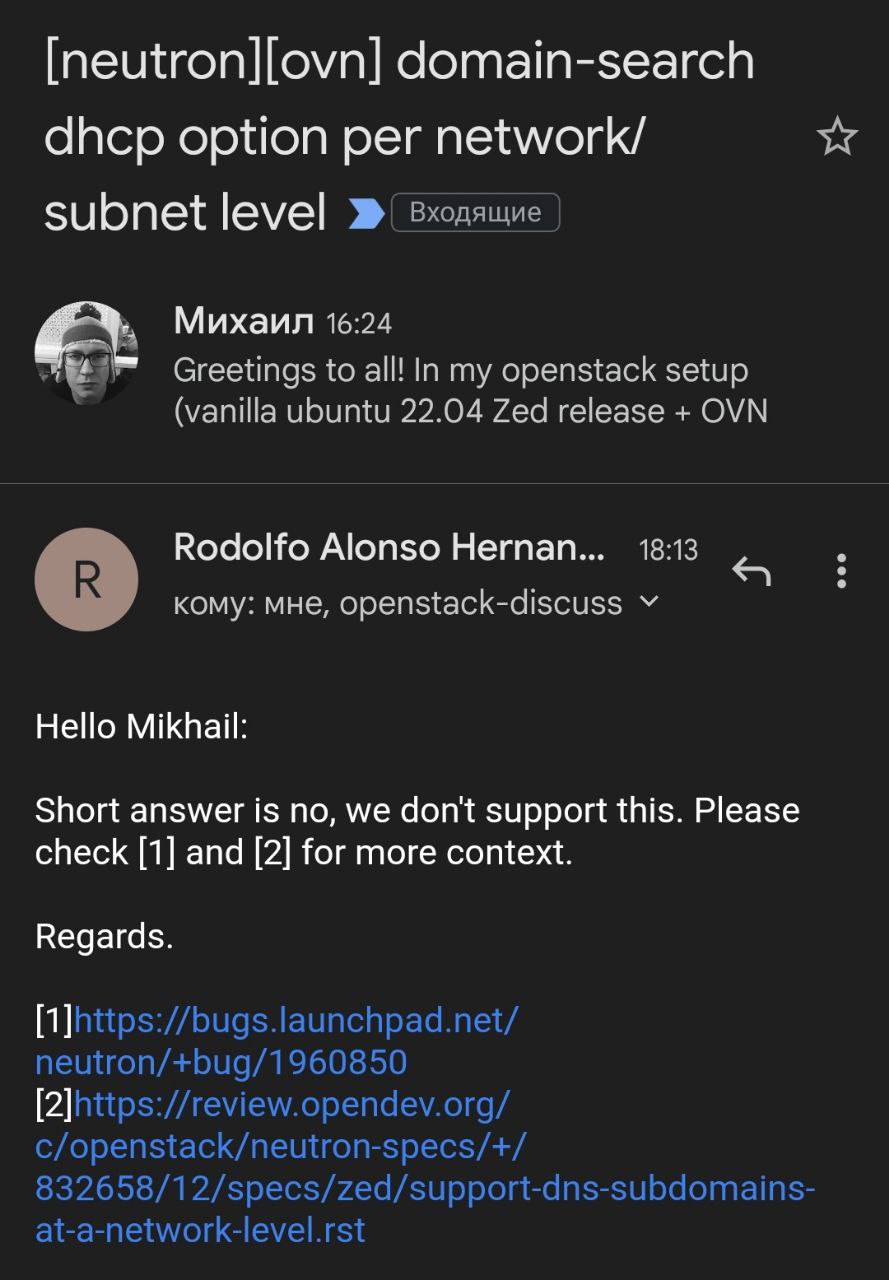The width and height of the screenshot is (889, 1280).
Task: Select the sender name Rodolfo Alonso Hernan...
Action: (x=389, y=547)
